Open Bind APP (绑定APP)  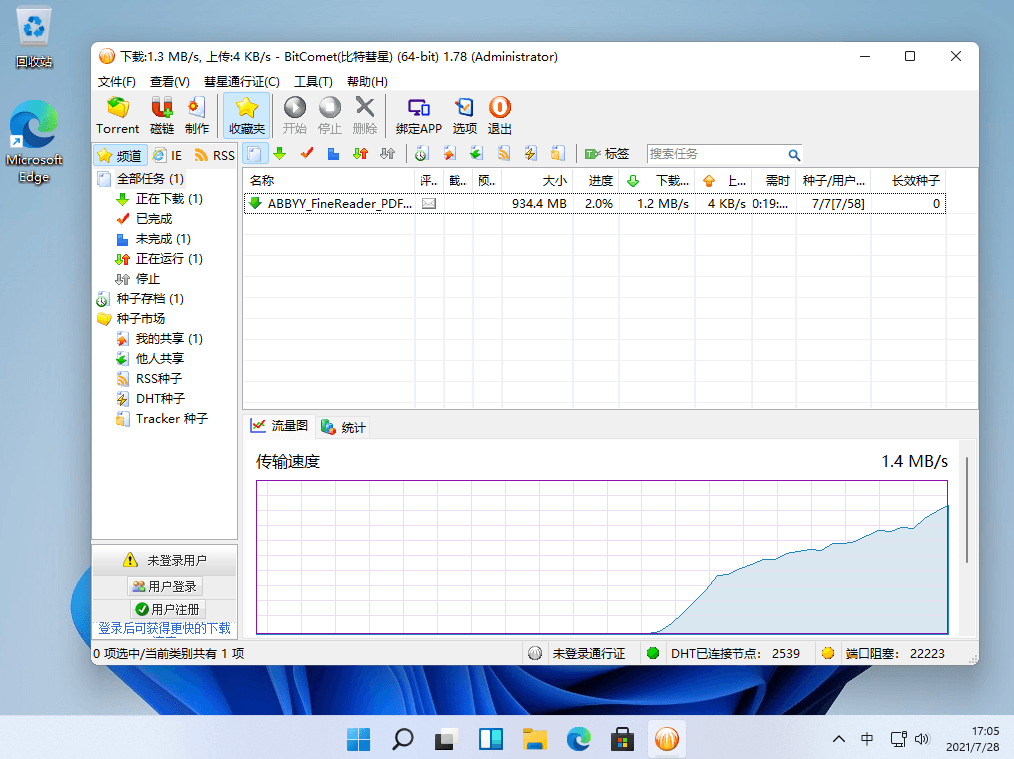click(x=418, y=115)
